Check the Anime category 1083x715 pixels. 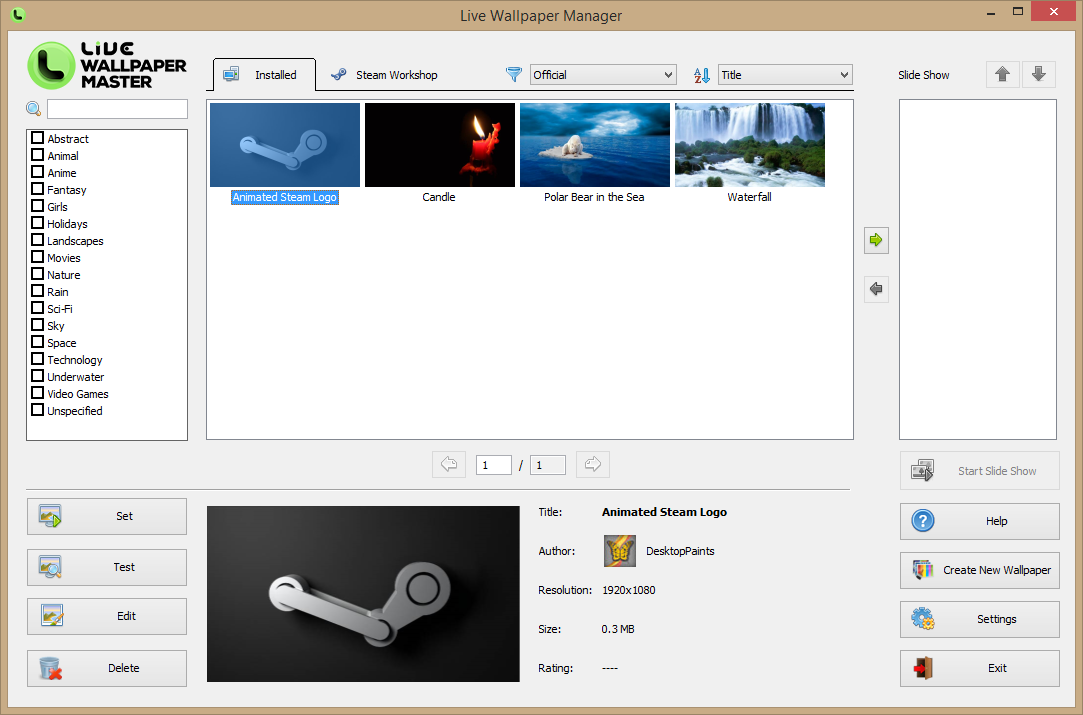click(x=38, y=172)
